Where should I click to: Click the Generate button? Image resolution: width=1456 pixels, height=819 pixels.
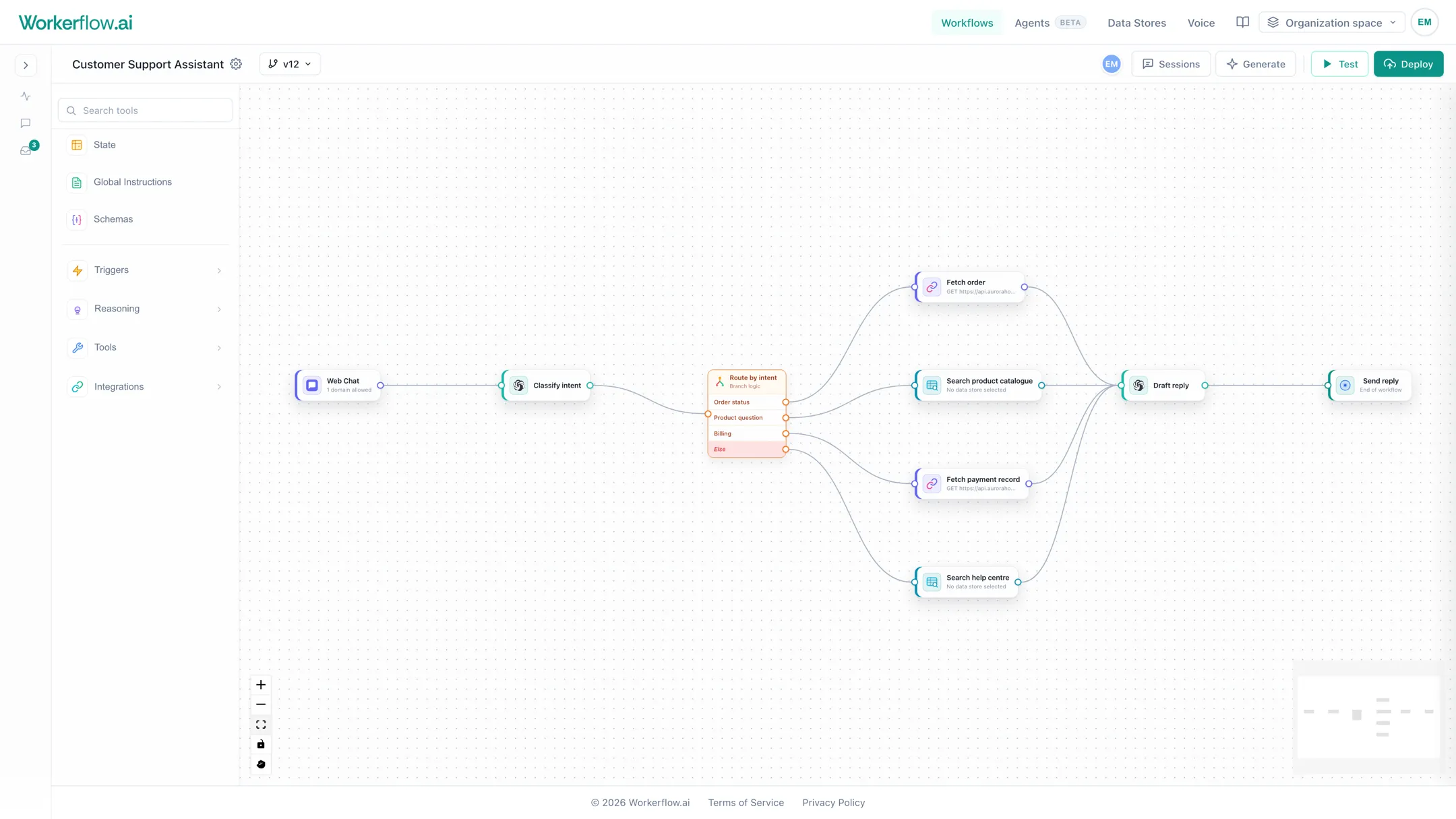(x=1255, y=64)
